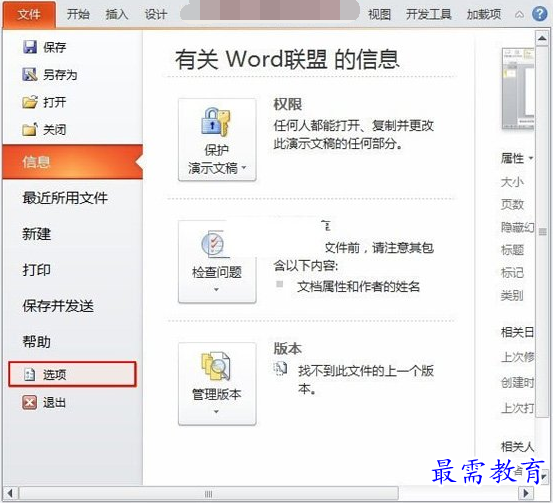
Task: Click the 打开 command label
Action: point(54,102)
